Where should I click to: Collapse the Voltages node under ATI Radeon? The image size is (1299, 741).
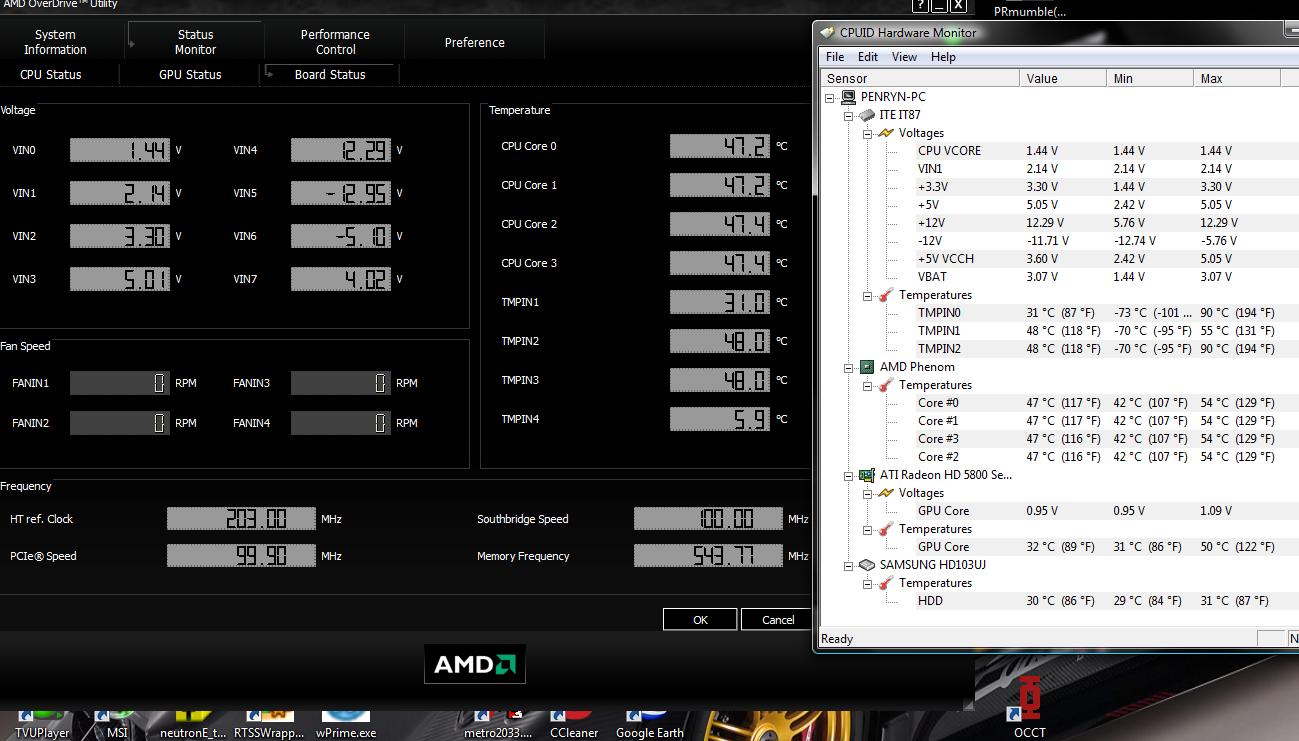[x=868, y=494]
